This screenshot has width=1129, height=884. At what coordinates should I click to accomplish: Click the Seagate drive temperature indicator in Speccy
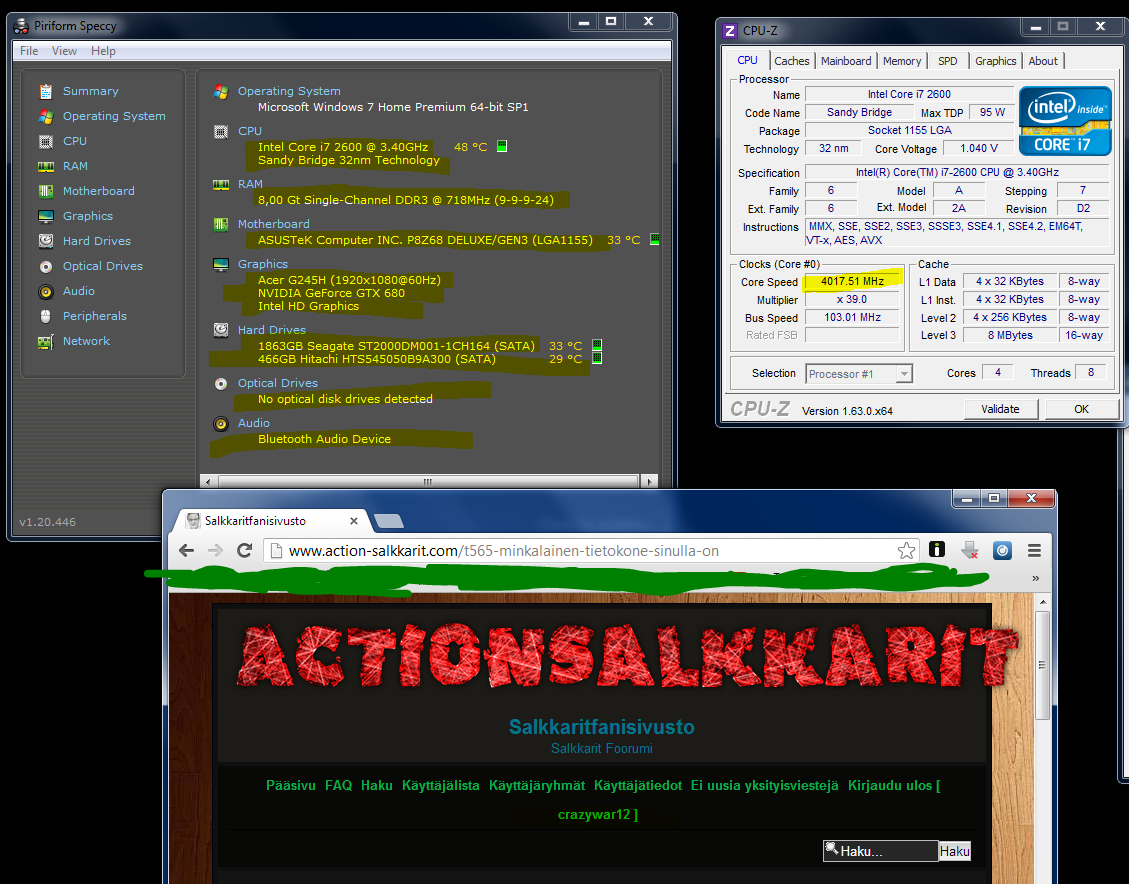point(597,346)
